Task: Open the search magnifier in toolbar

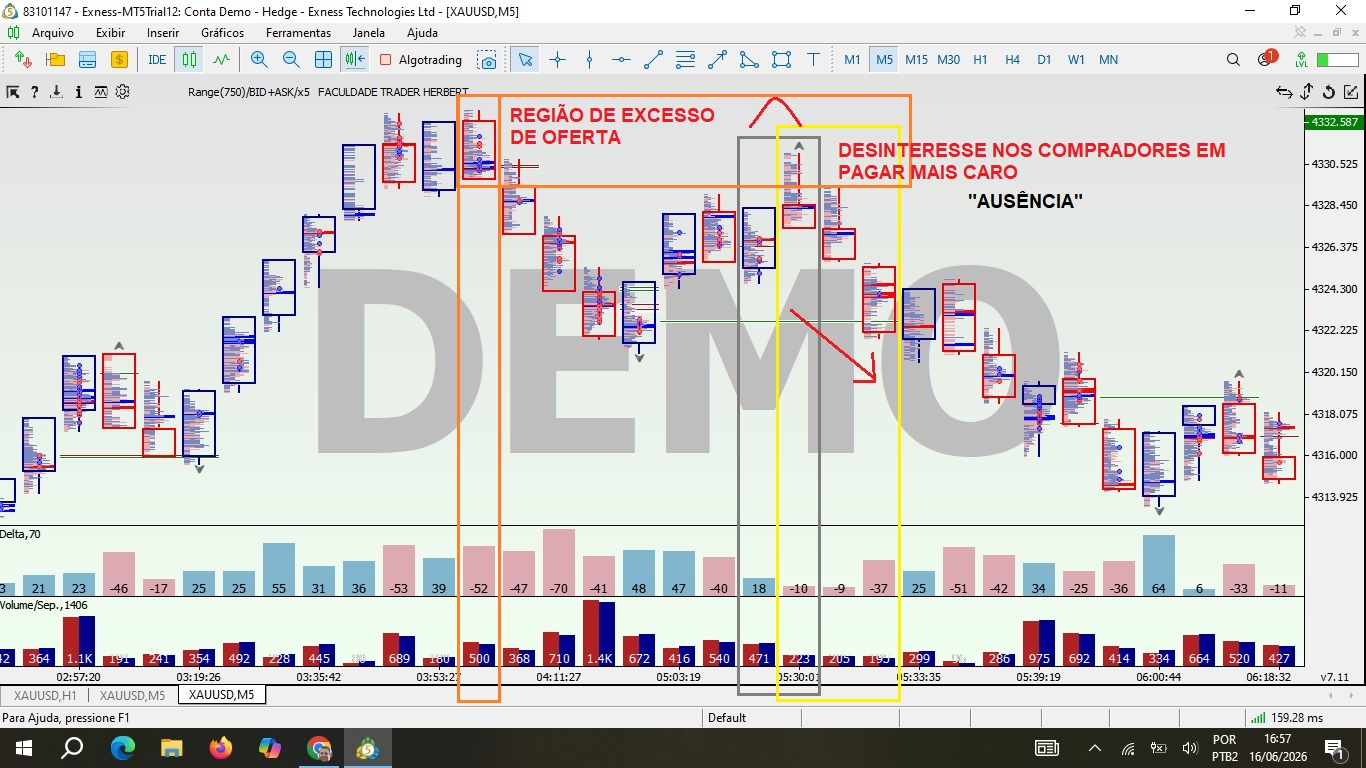Action: (x=1233, y=60)
